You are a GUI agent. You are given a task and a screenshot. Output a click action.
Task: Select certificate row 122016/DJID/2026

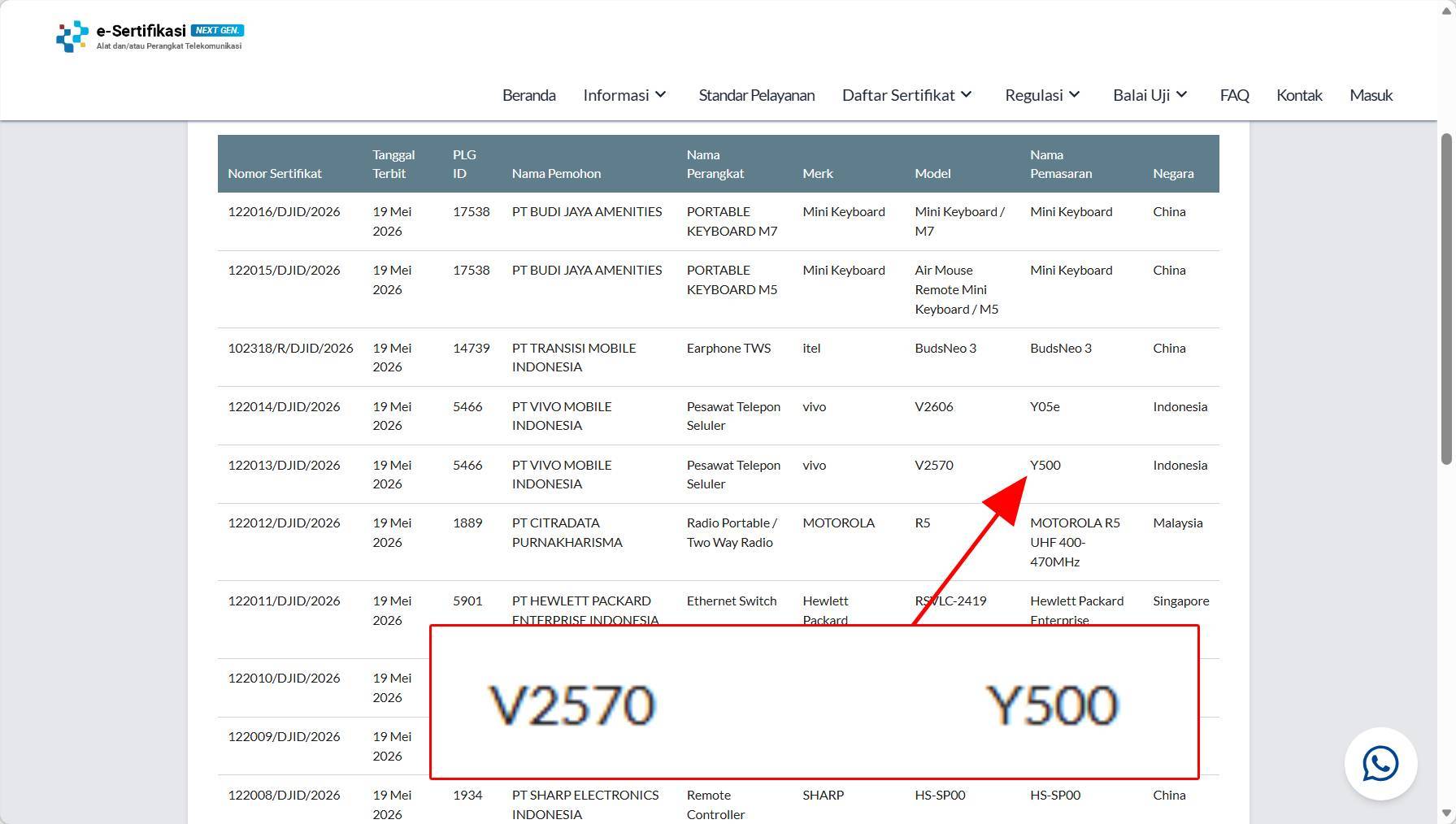pyautogui.click(x=719, y=221)
